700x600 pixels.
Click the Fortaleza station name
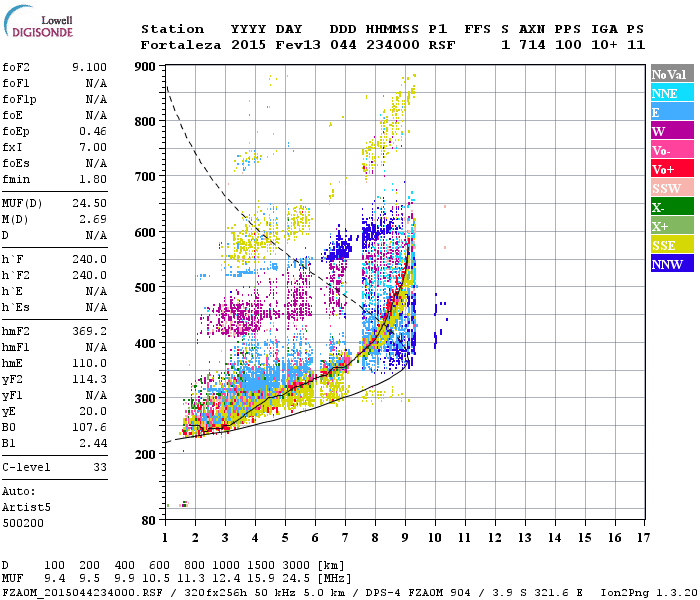point(181,45)
